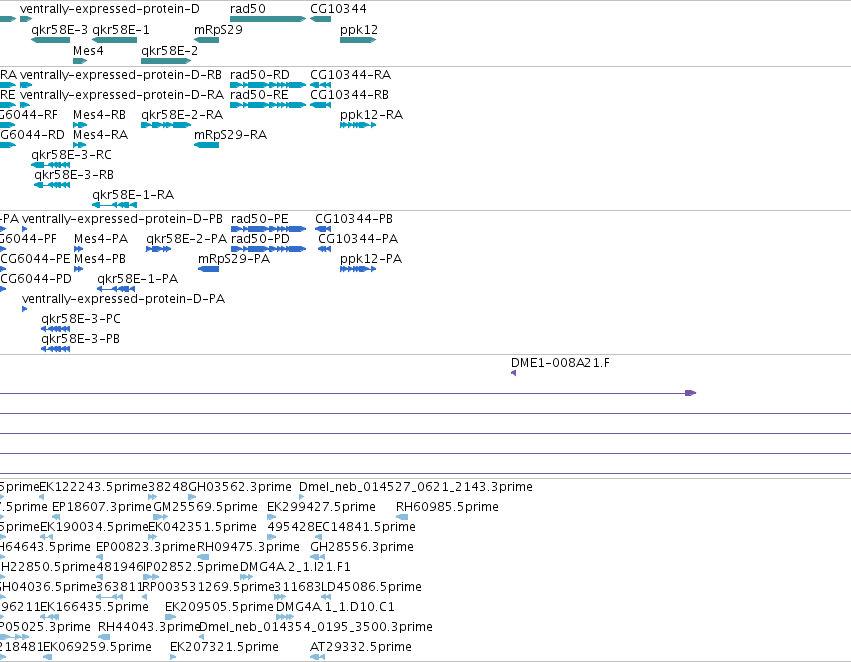Click the 'rad50' gene label
851x662 pixels.
(247, 9)
